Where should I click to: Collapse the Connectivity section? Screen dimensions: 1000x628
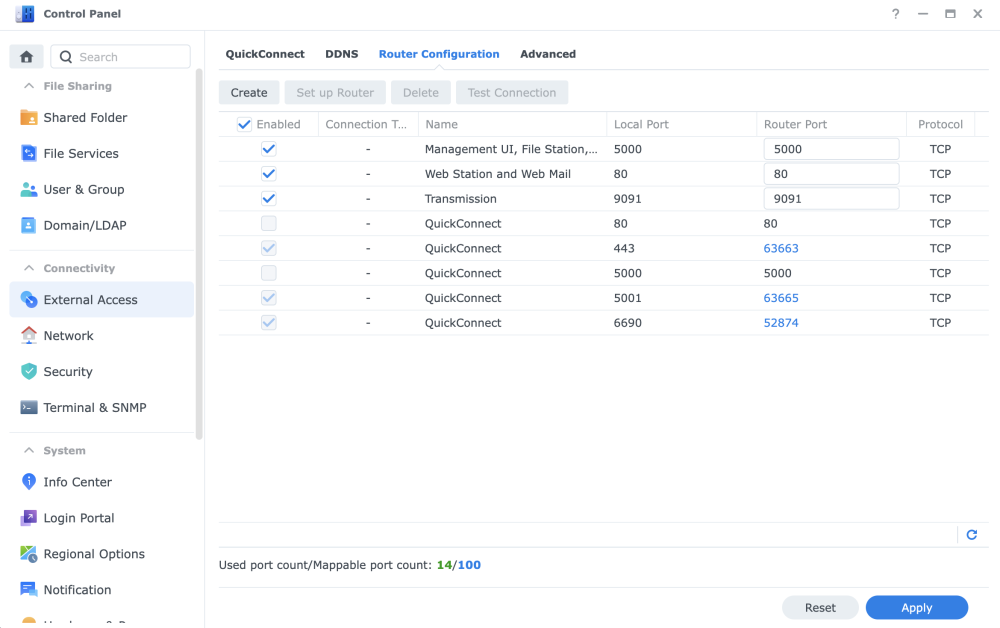[28, 269]
